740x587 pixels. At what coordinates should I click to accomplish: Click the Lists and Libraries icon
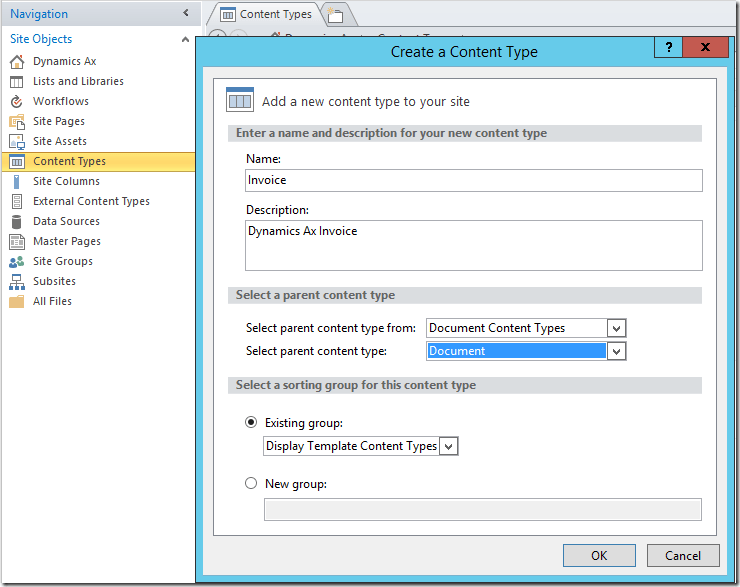pos(17,82)
